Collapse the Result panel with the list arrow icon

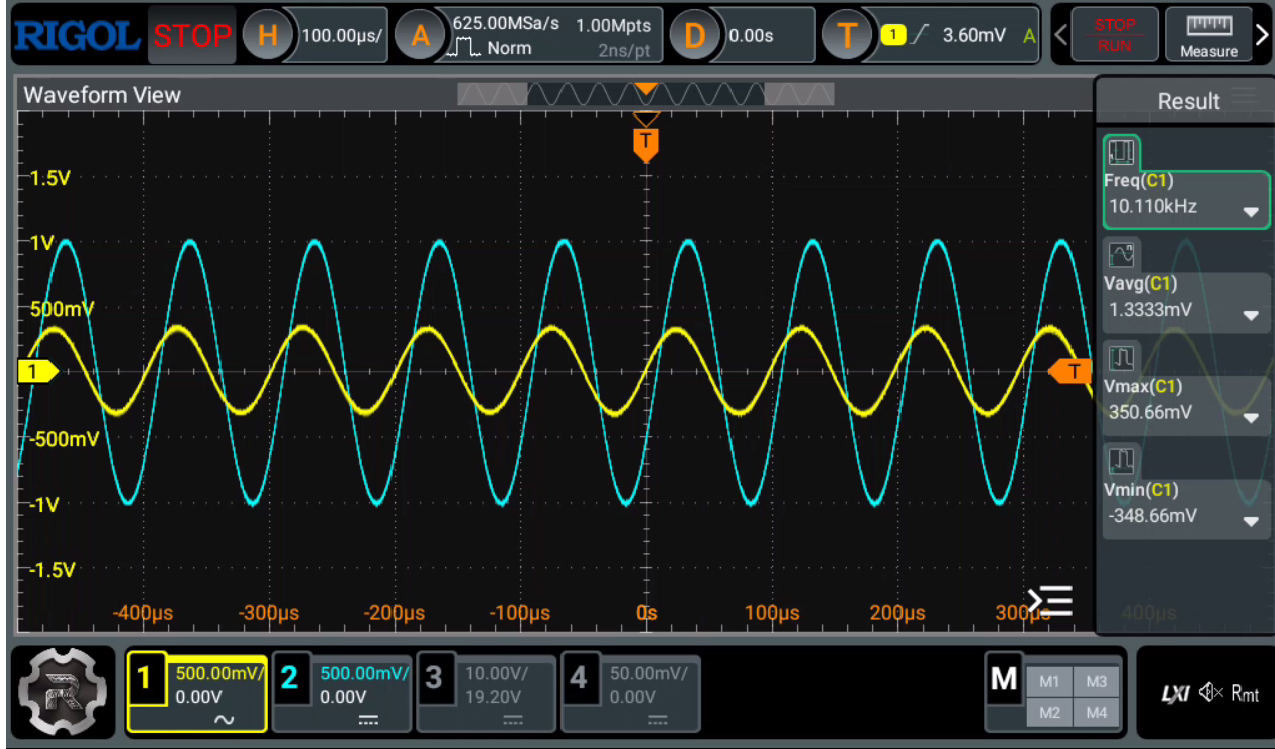pos(1050,600)
